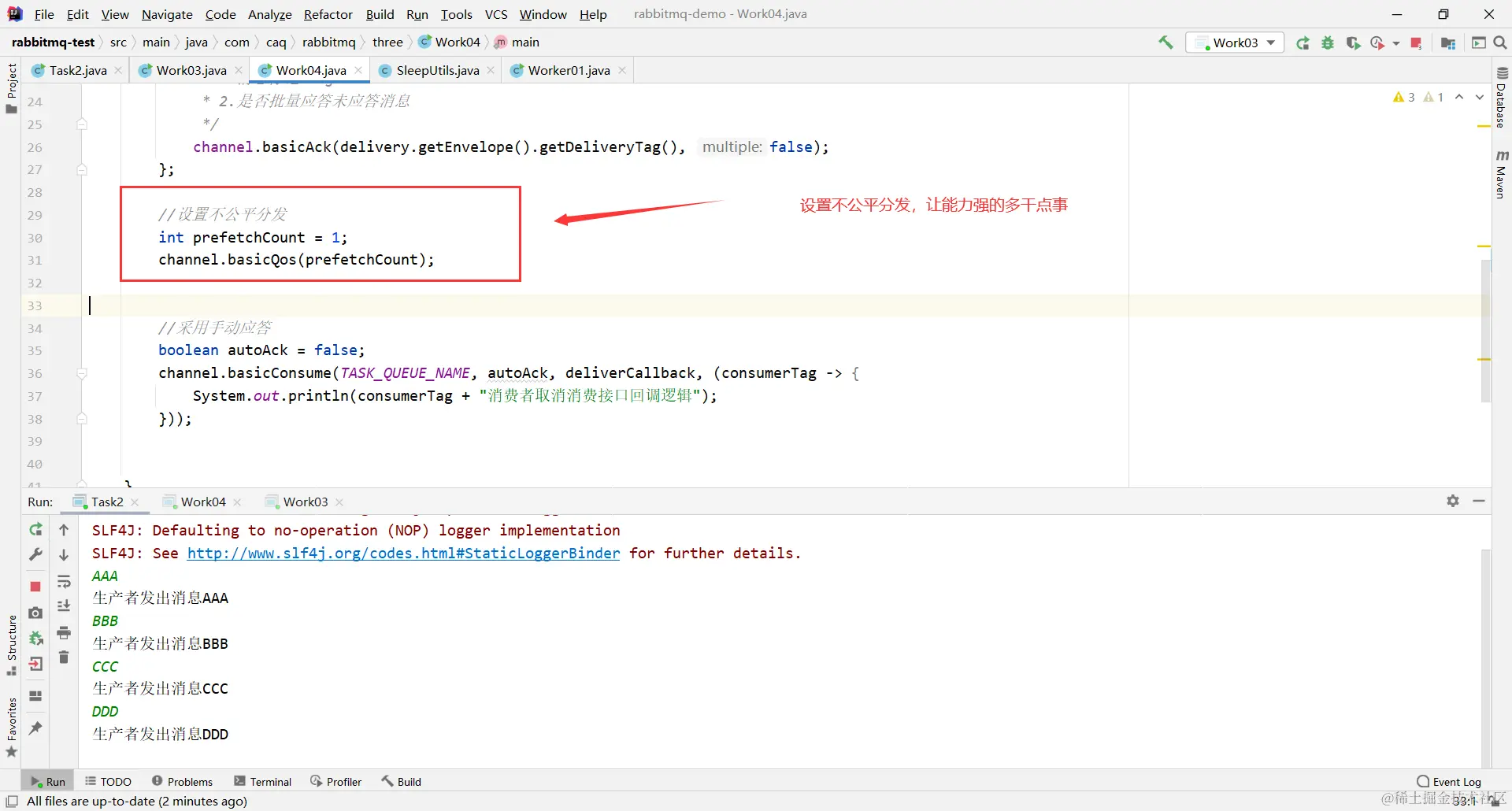Open the Problems tool window
The width and height of the screenshot is (1512, 811).
[182, 781]
